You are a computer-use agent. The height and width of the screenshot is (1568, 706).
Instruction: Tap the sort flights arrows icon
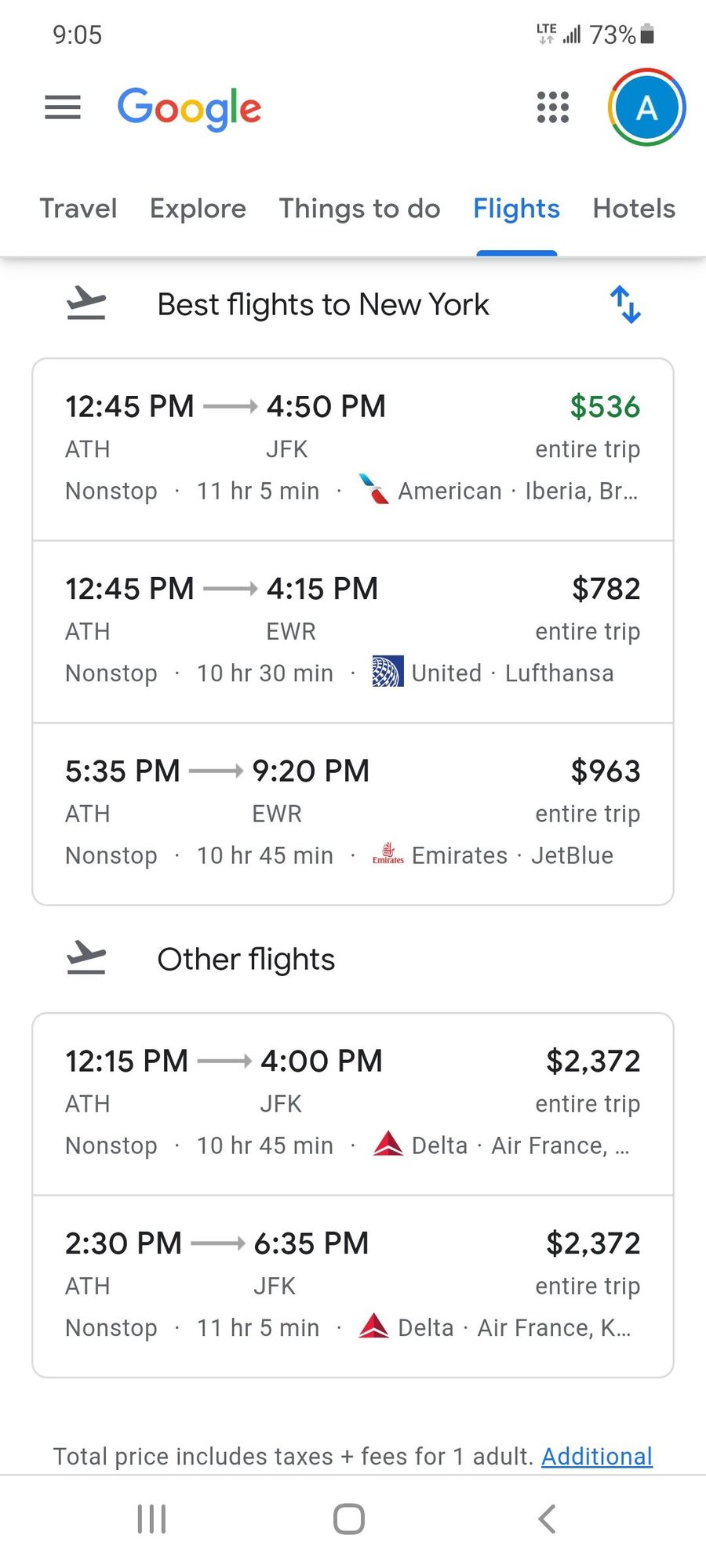pos(625,304)
